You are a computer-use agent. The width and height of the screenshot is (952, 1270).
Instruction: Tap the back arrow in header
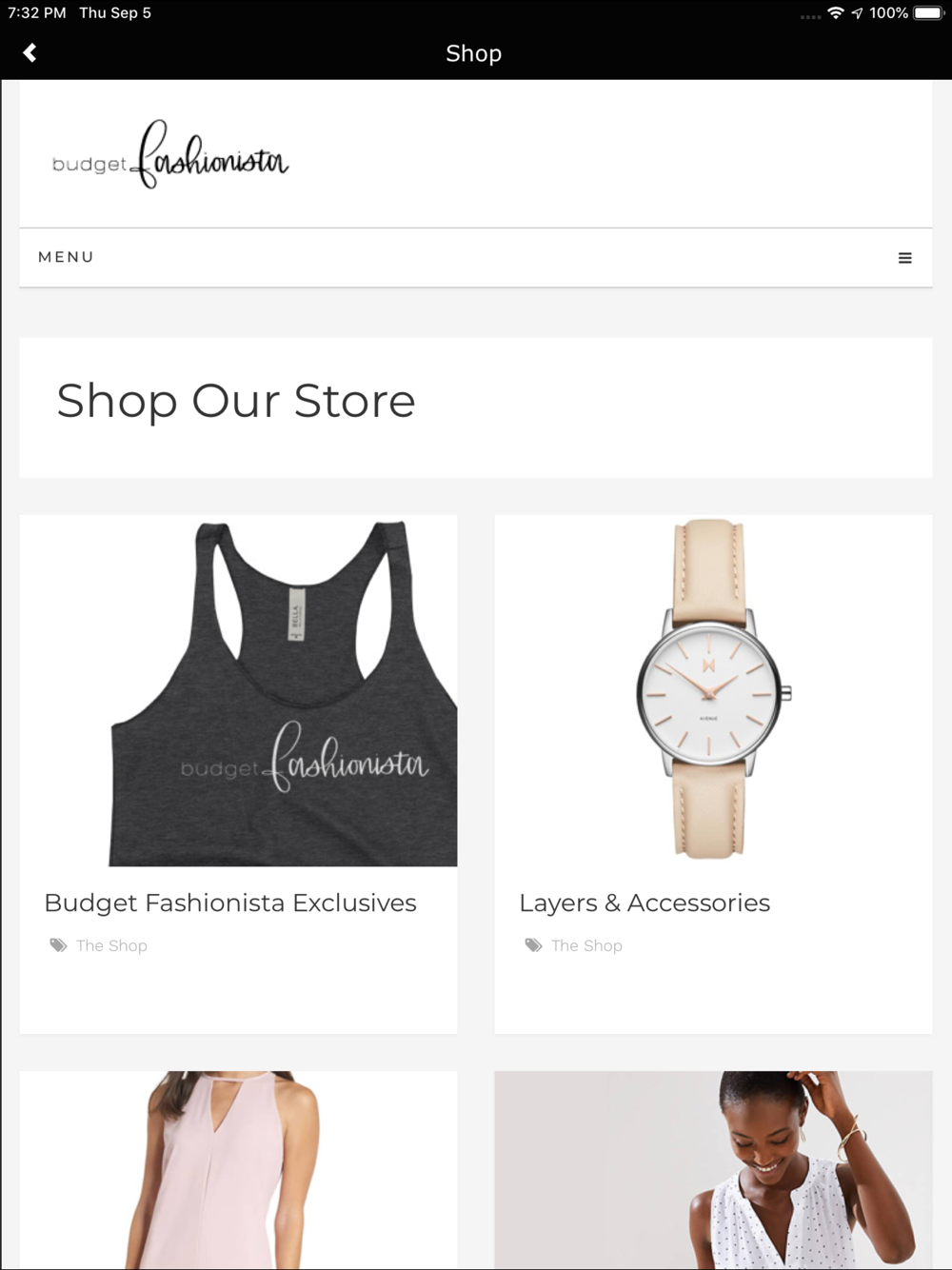(30, 53)
